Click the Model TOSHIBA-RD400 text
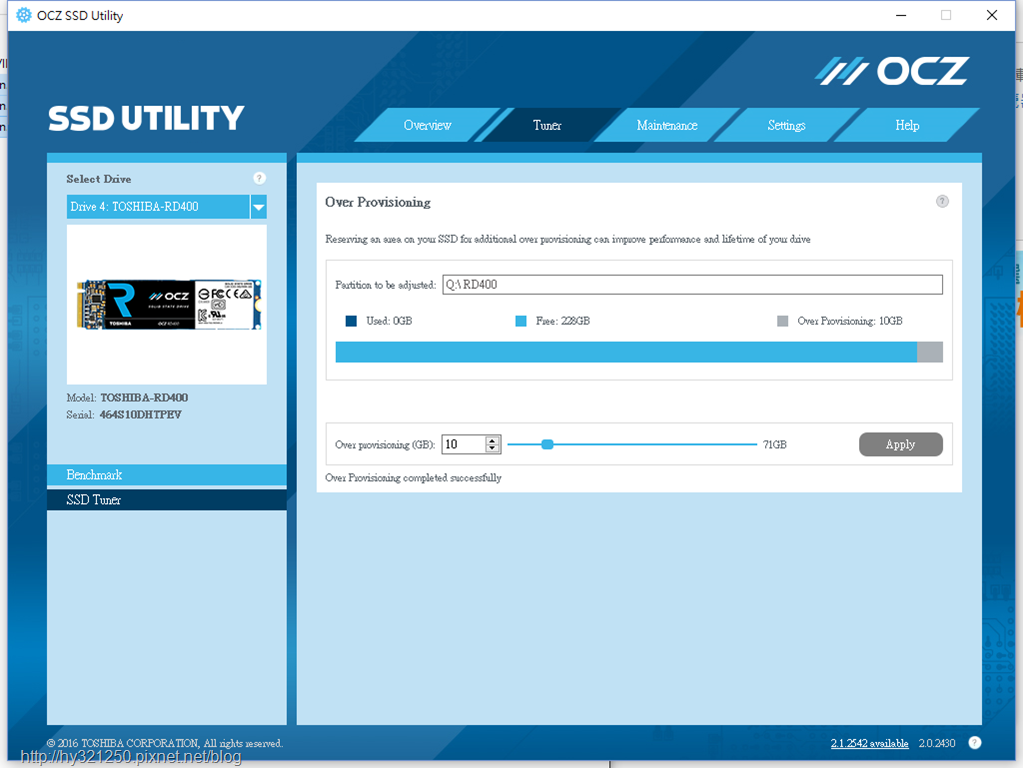Screen dimensions: 1023x768 tap(127, 397)
